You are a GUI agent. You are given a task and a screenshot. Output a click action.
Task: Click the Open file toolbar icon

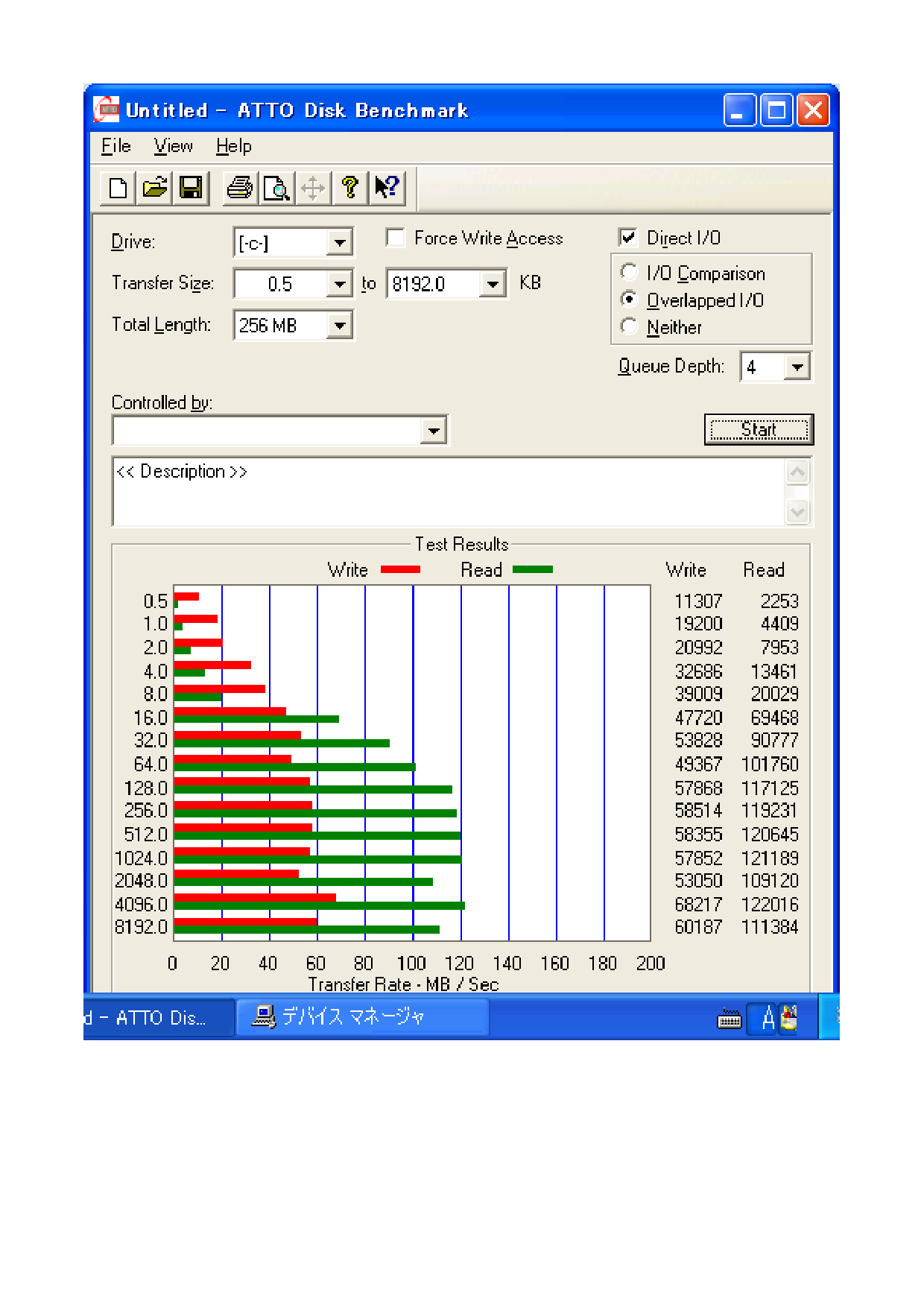click(154, 188)
